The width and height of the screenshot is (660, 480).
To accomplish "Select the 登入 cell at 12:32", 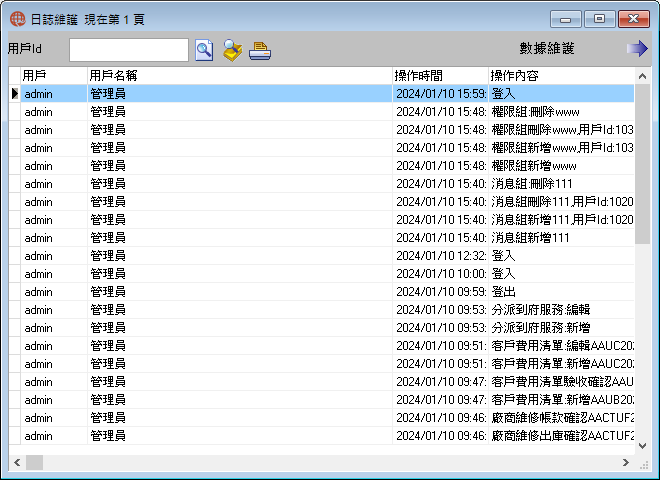I will pos(562,256).
